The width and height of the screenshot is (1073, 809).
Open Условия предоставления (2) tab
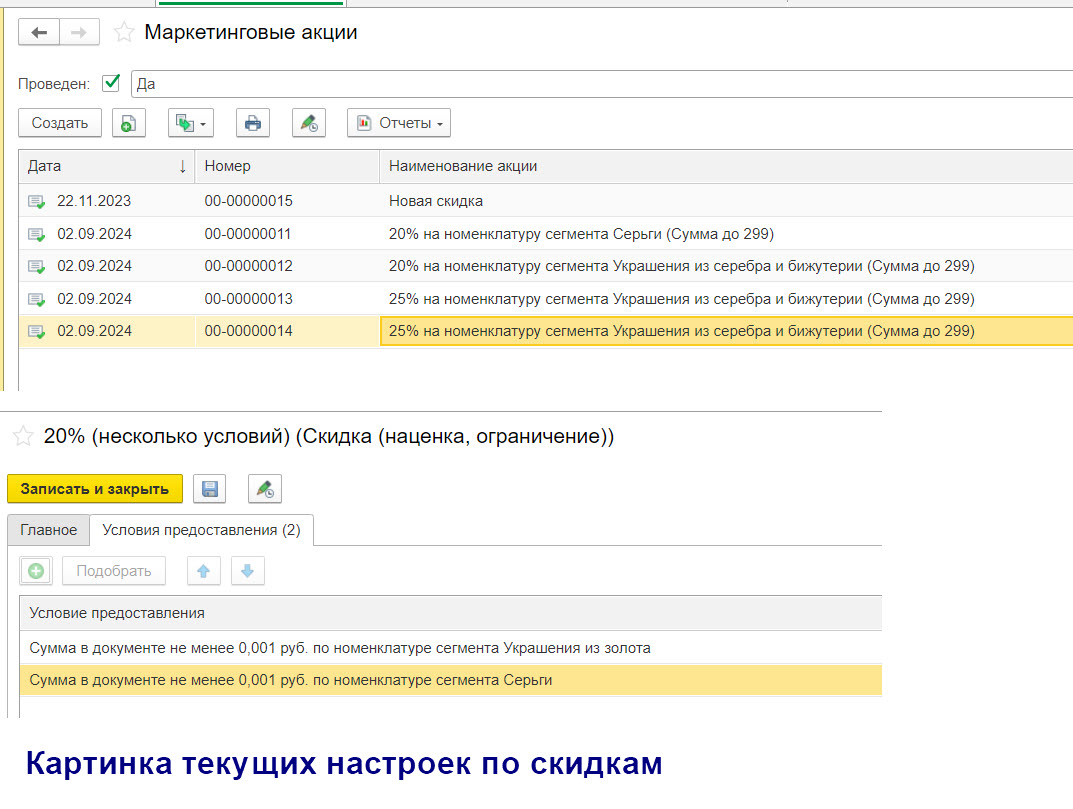[x=201, y=530]
